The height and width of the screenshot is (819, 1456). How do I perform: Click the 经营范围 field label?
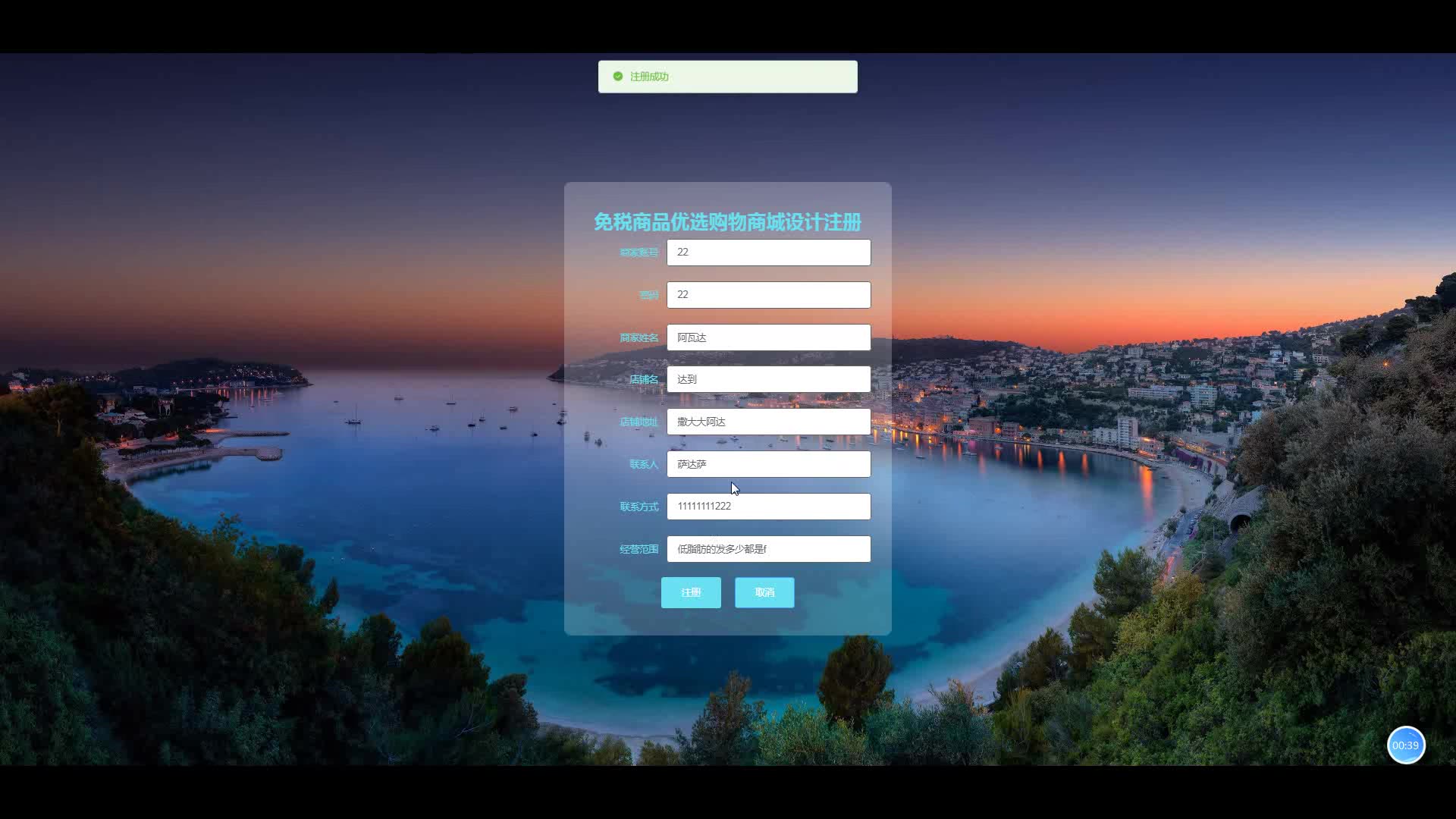tap(639, 549)
